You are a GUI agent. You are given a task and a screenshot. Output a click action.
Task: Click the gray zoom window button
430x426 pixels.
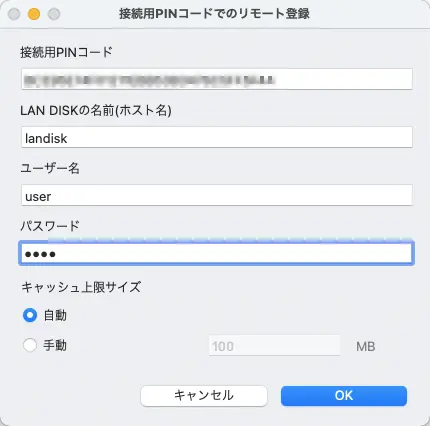click(54, 14)
